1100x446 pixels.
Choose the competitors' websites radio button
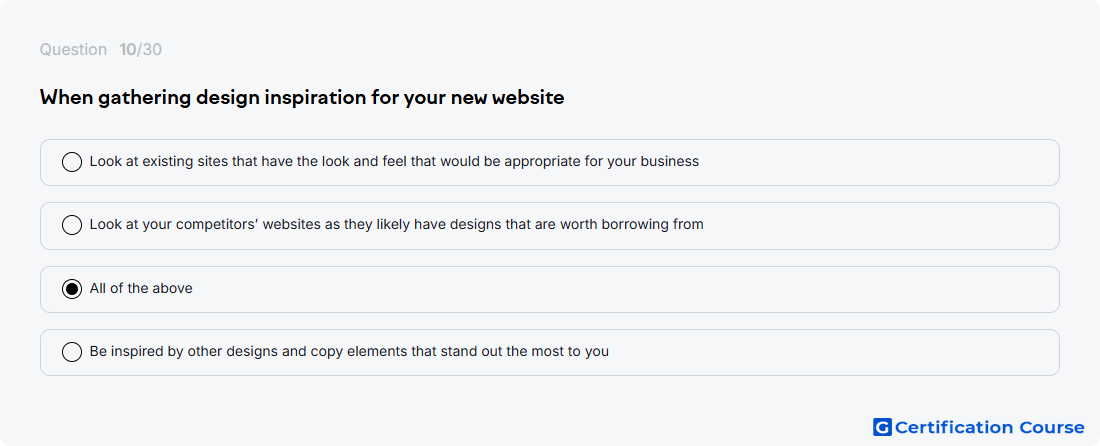72,225
